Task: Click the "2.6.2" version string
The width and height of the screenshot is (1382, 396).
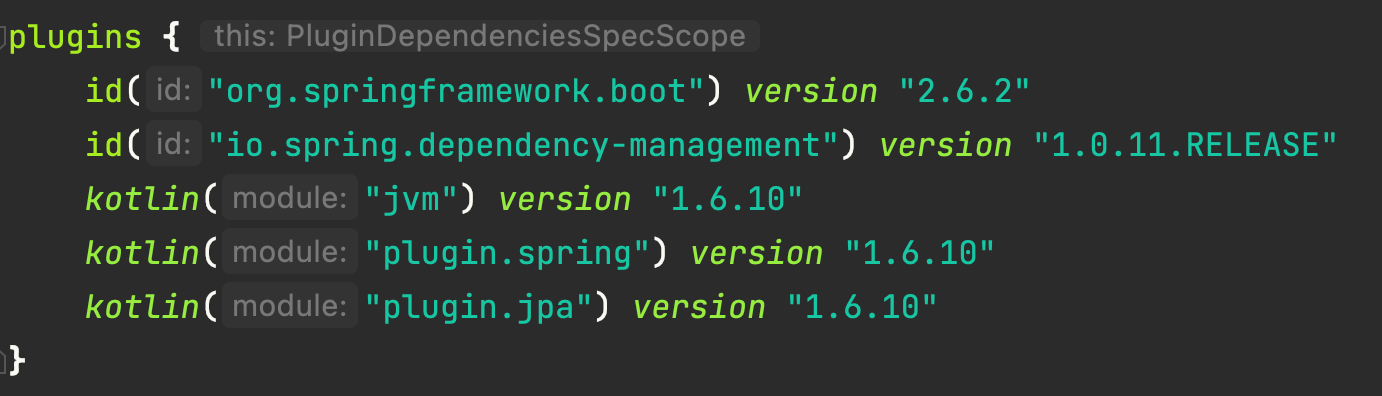Action: click(x=965, y=92)
